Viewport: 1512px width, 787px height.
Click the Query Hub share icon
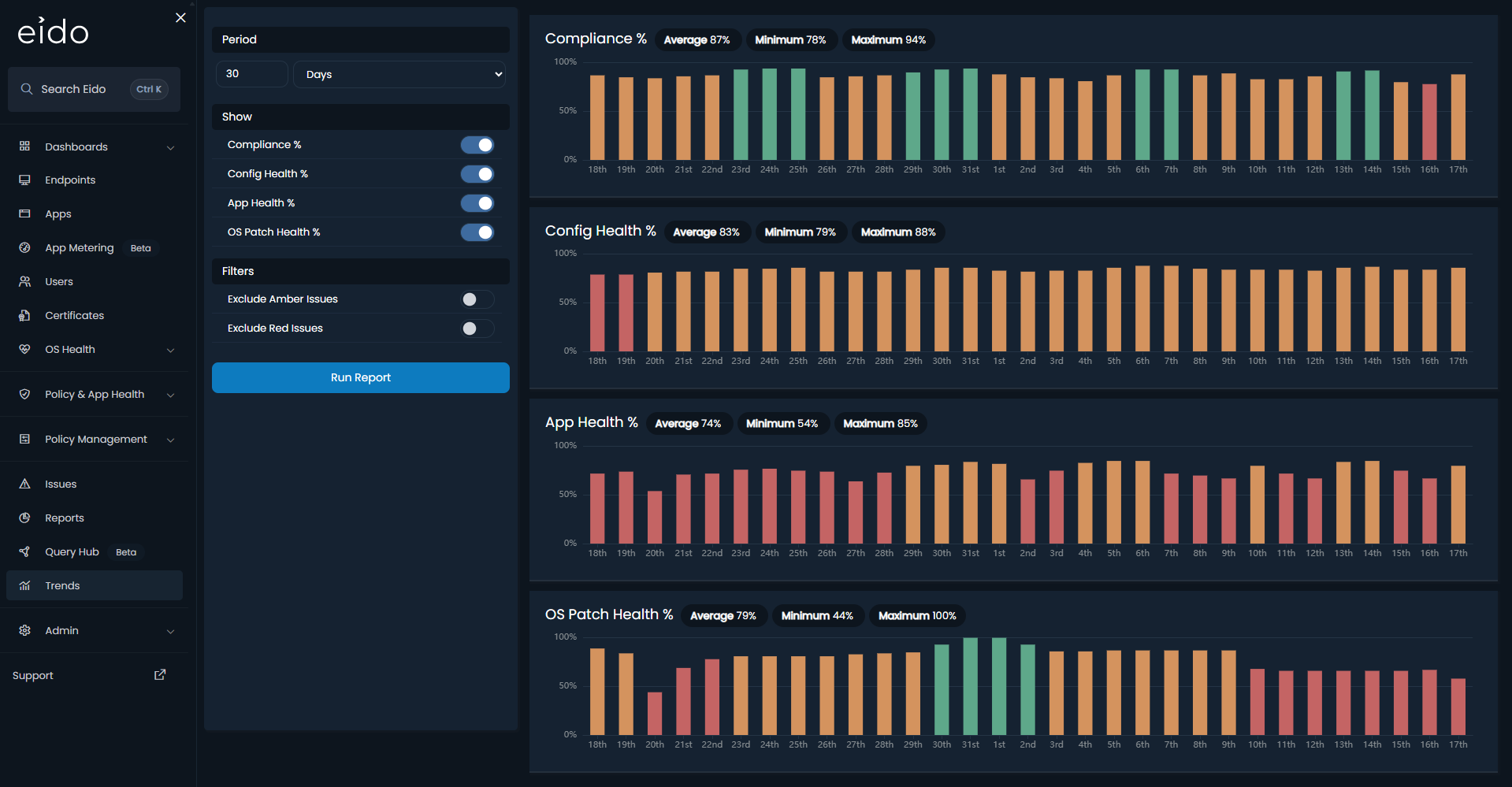[x=24, y=552]
